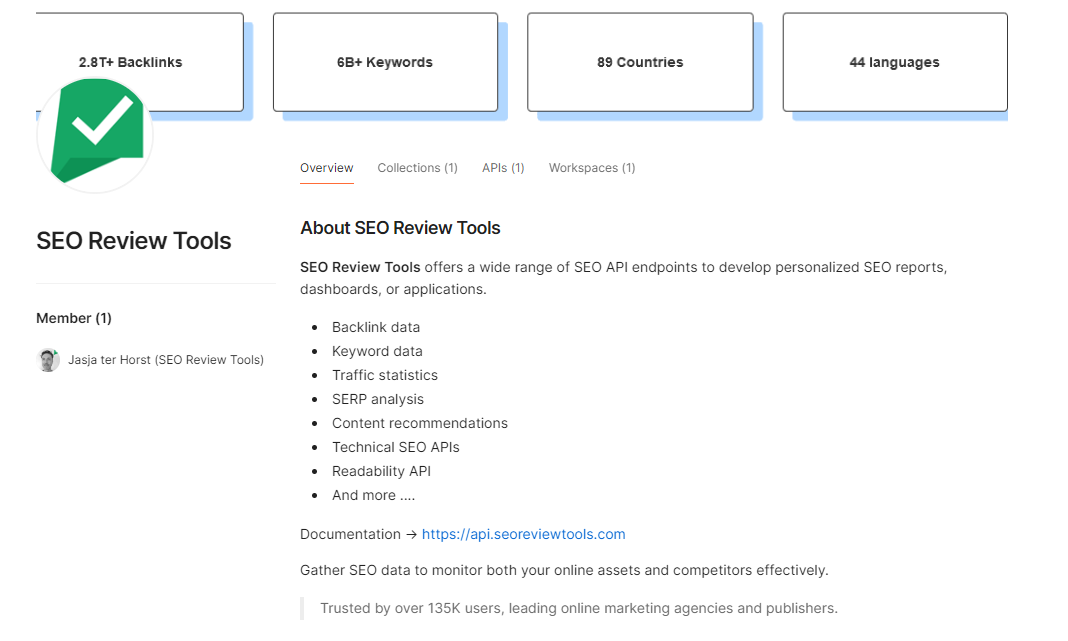Switch to the APIs (1) tab
This screenshot has height=641, width=1068.
[503, 167]
